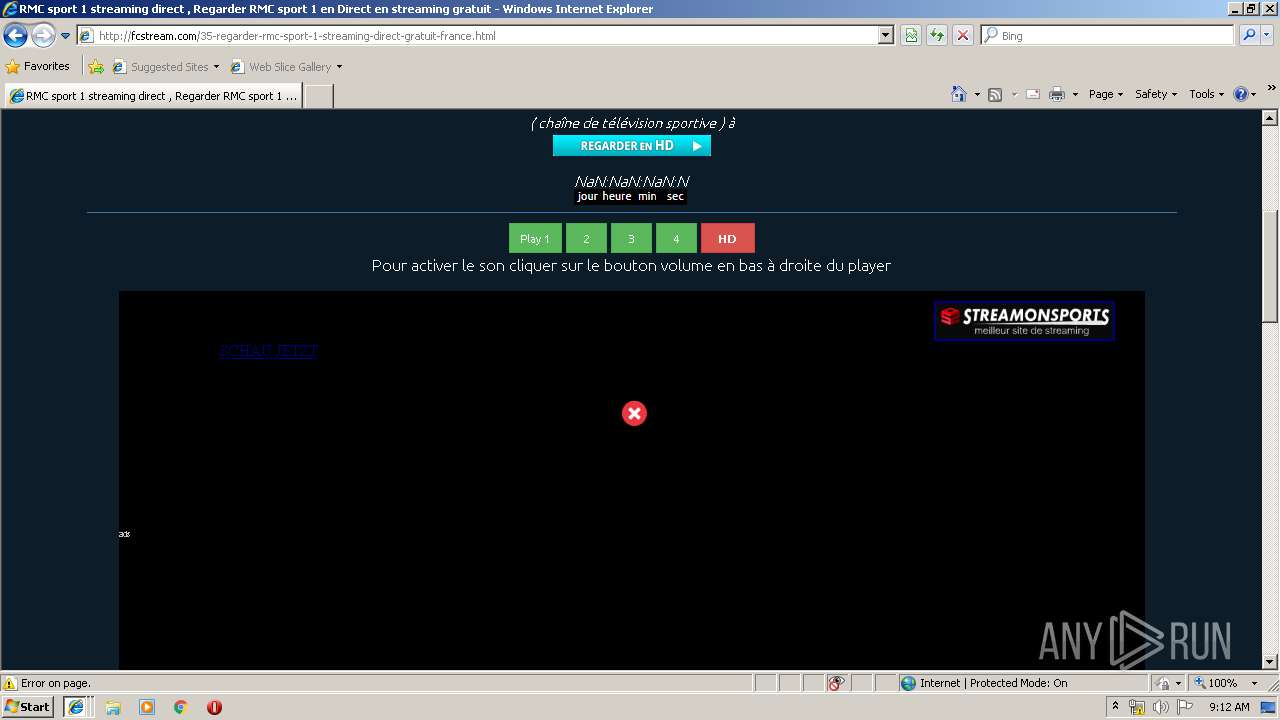This screenshot has height=720, width=1280.
Task: Open the RSS feeds icon
Action: [995, 94]
